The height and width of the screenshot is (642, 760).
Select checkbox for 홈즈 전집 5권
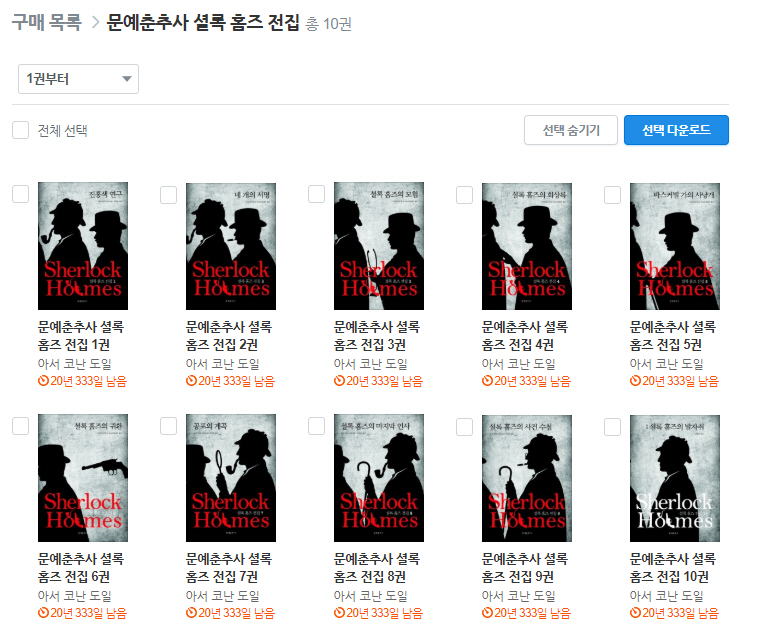612,195
